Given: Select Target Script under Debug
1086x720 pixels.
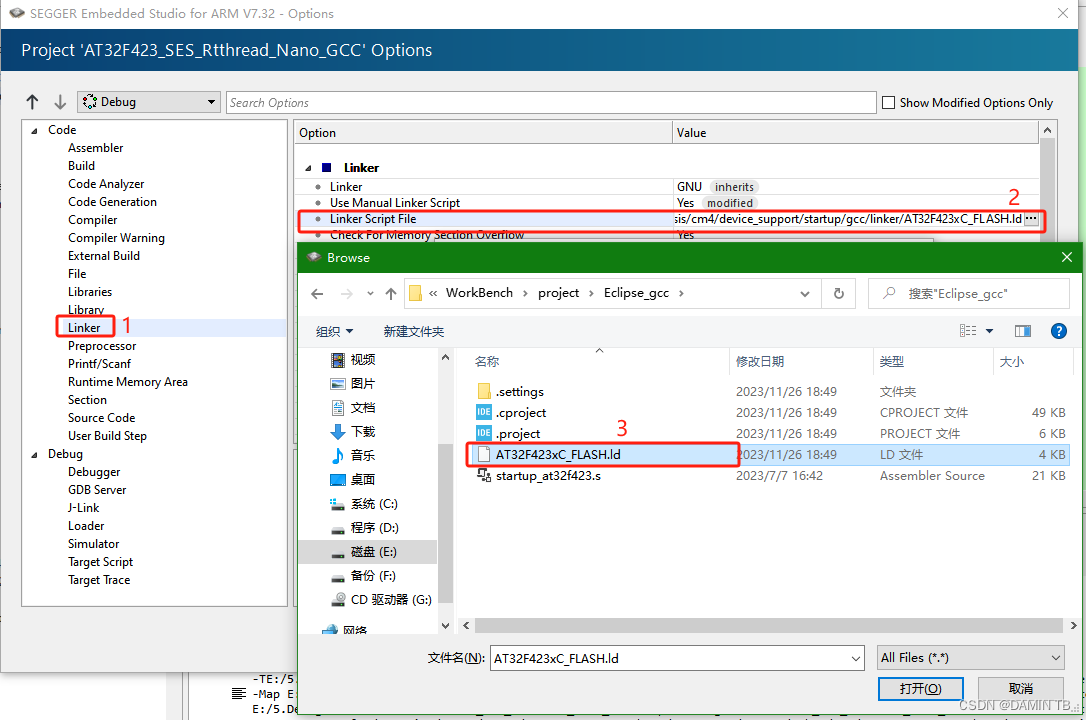Looking at the screenshot, I should 100,562.
